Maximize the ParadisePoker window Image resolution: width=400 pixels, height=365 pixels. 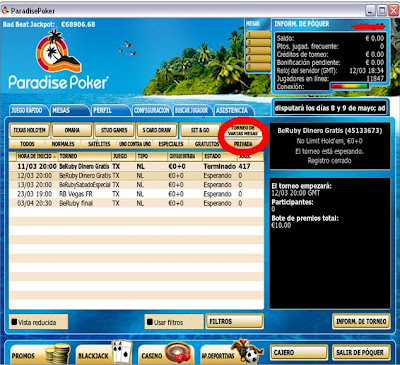tap(382, 11)
